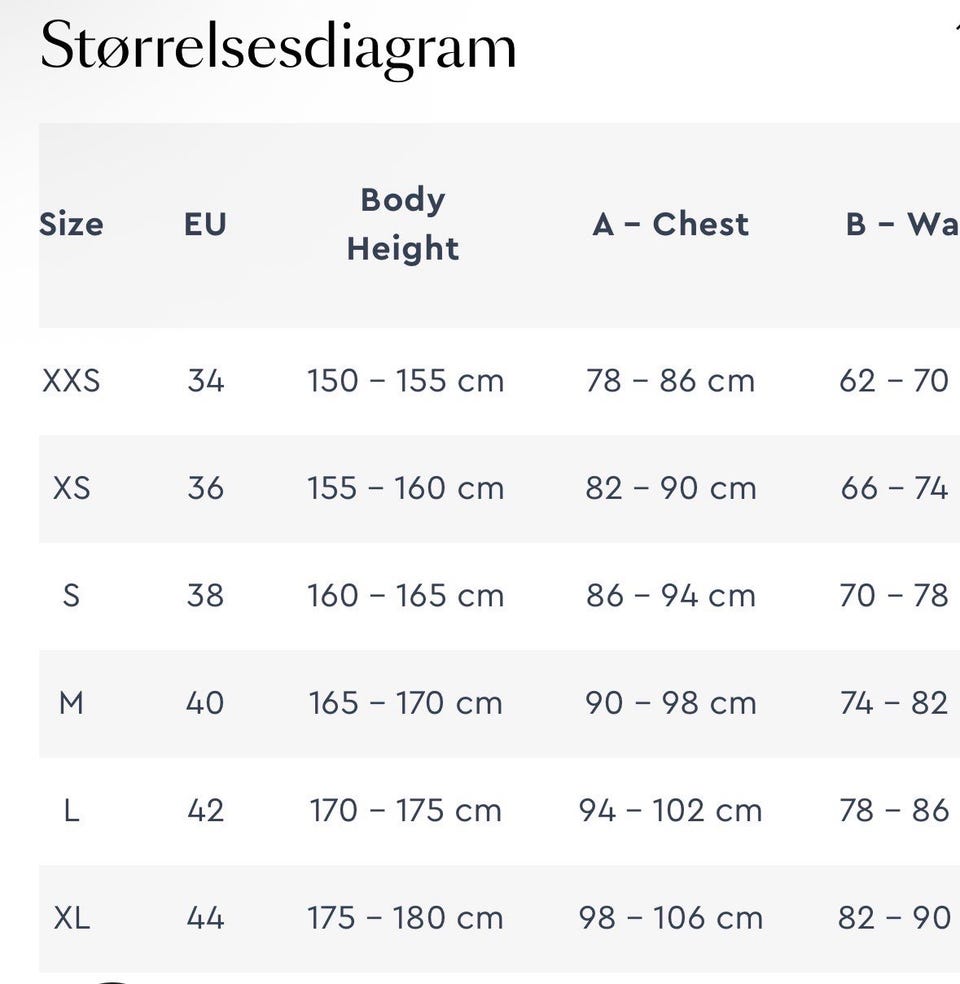Click EU size 38 cell

[x=205, y=596]
